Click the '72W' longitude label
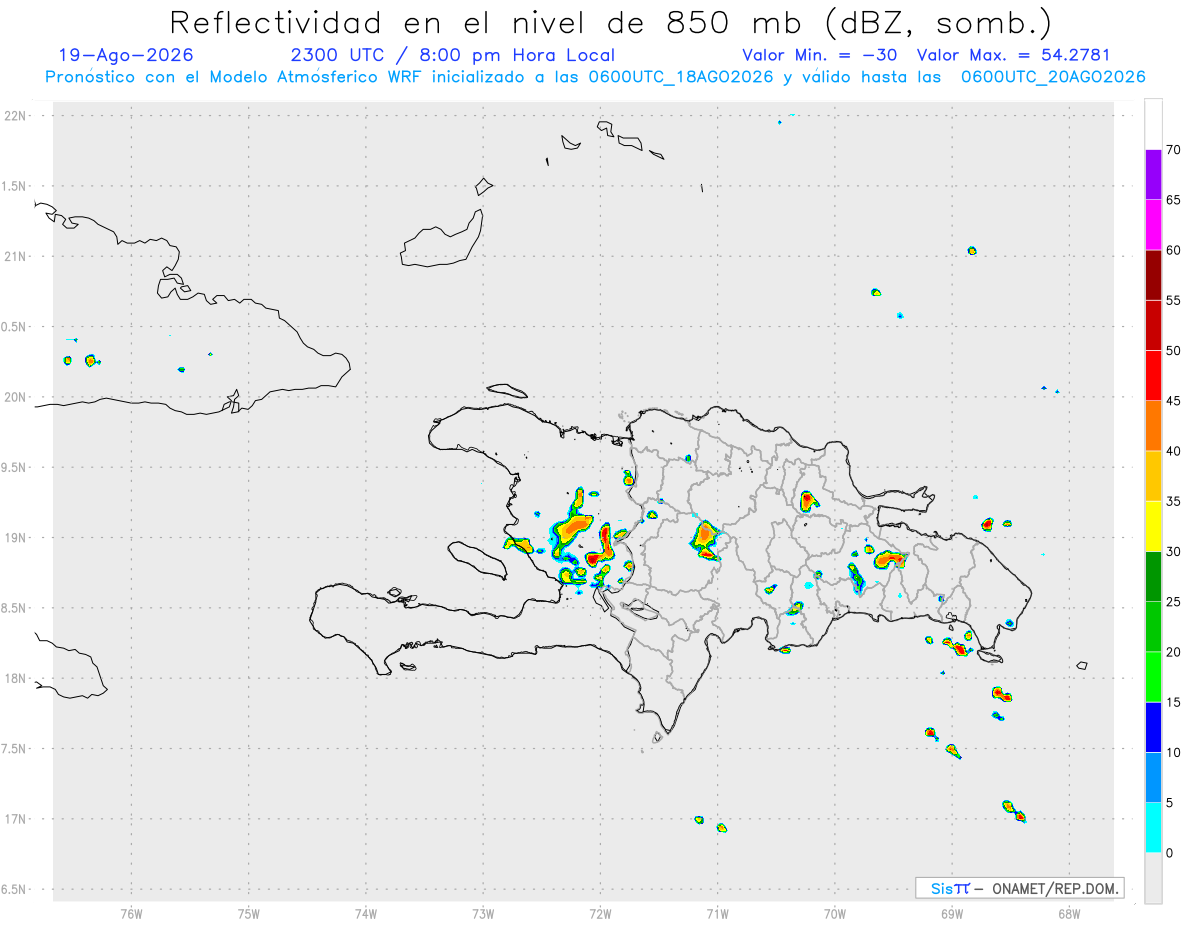Viewport: 1200px width, 927px height. point(600,914)
